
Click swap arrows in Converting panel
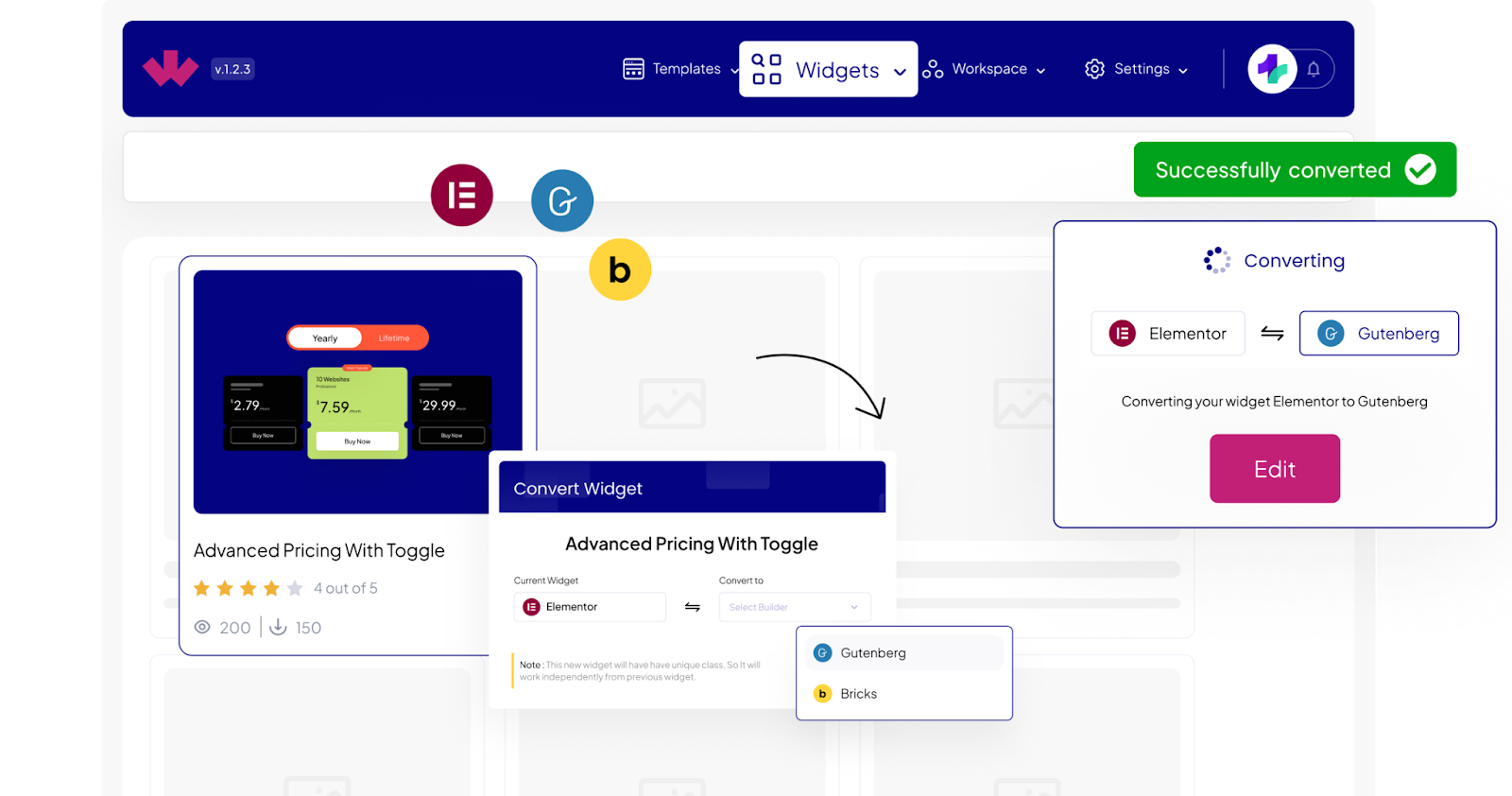[x=1272, y=334]
